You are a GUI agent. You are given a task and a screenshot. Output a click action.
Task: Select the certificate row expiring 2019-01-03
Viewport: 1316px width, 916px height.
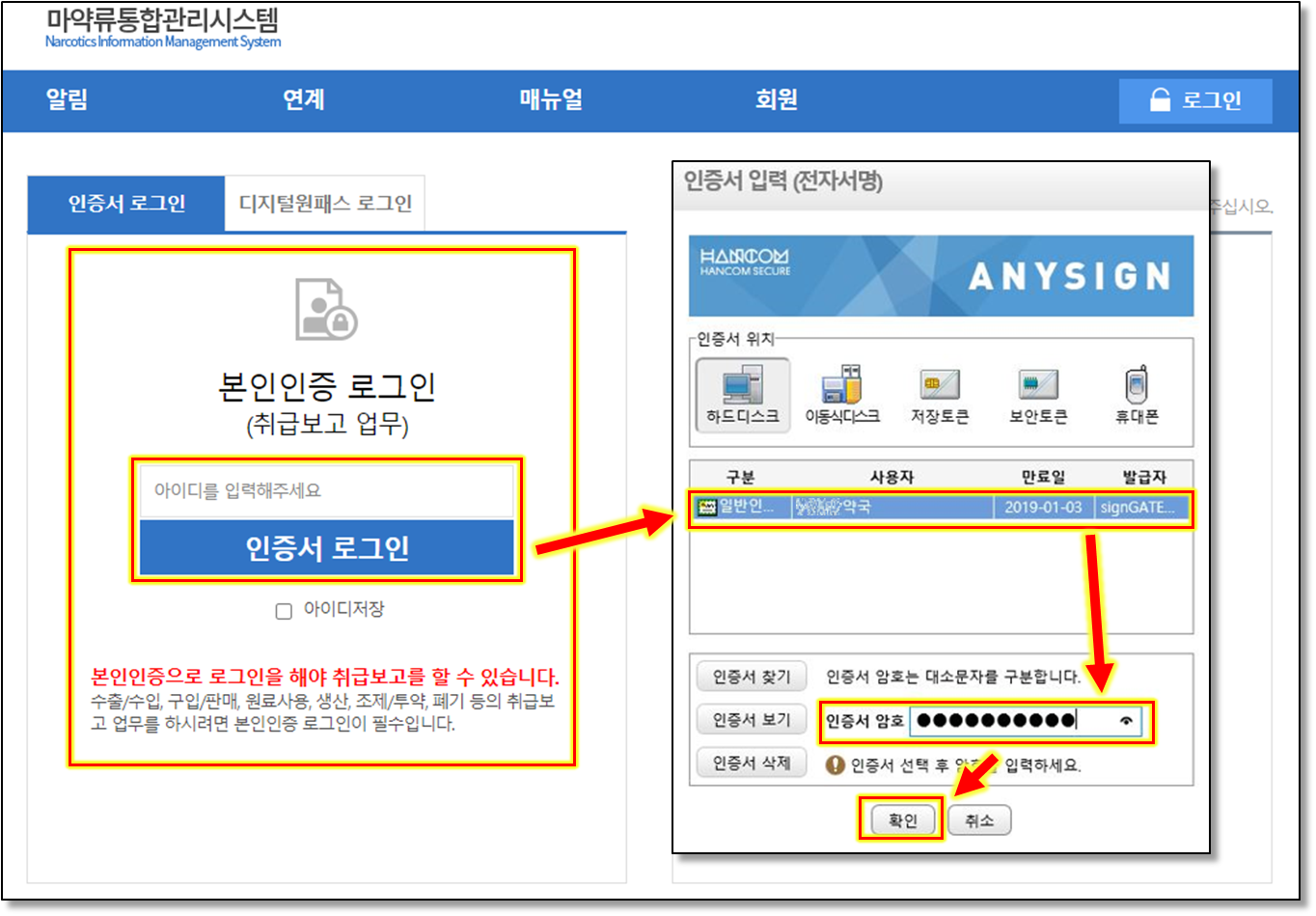941,507
